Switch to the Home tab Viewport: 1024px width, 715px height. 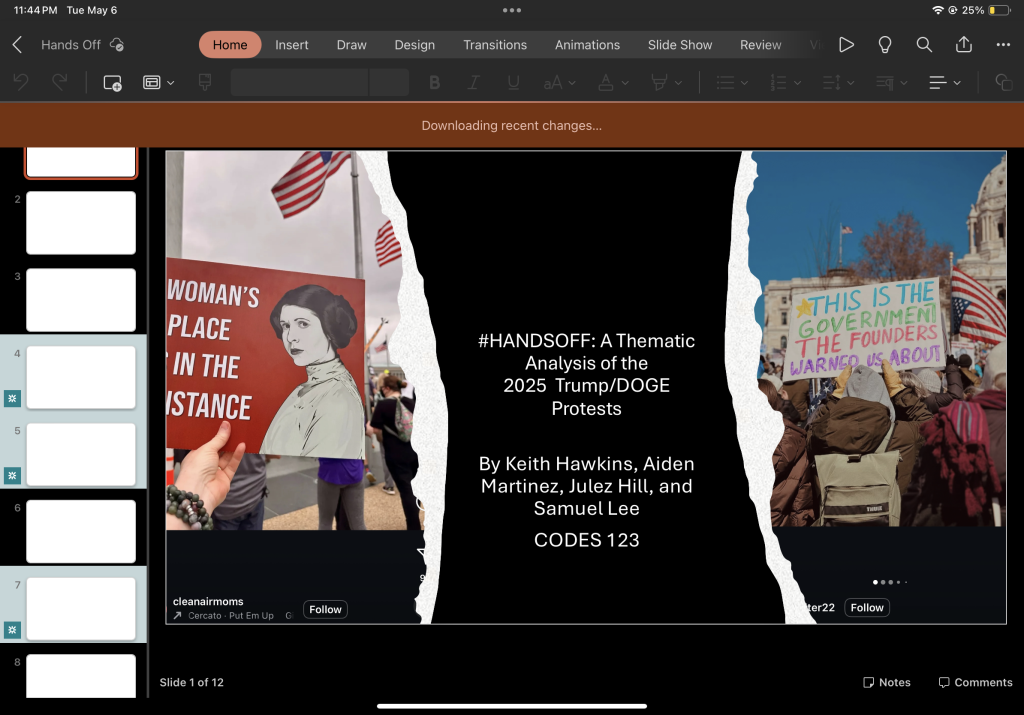(230, 44)
